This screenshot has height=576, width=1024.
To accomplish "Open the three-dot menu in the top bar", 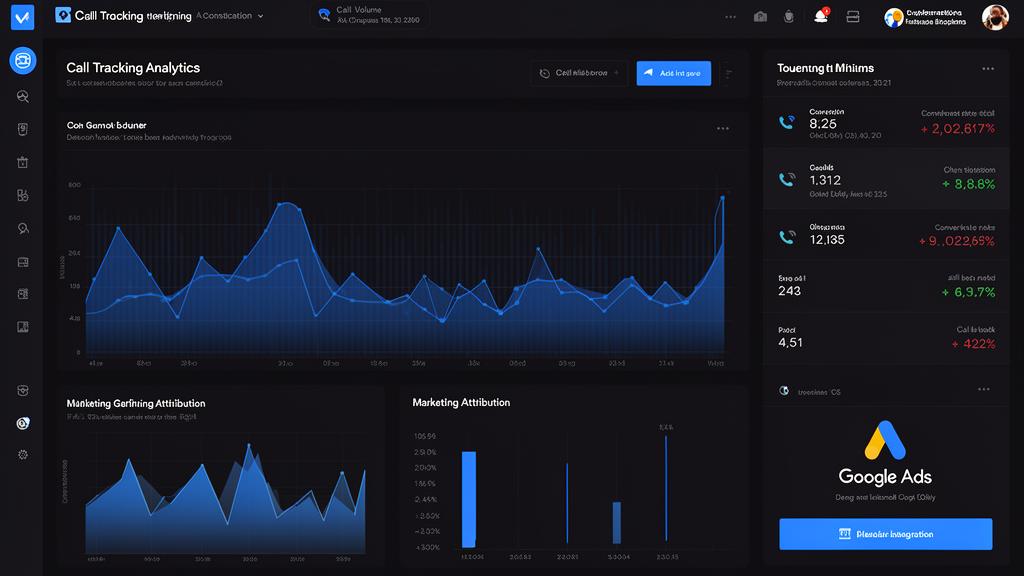I will (730, 16).
